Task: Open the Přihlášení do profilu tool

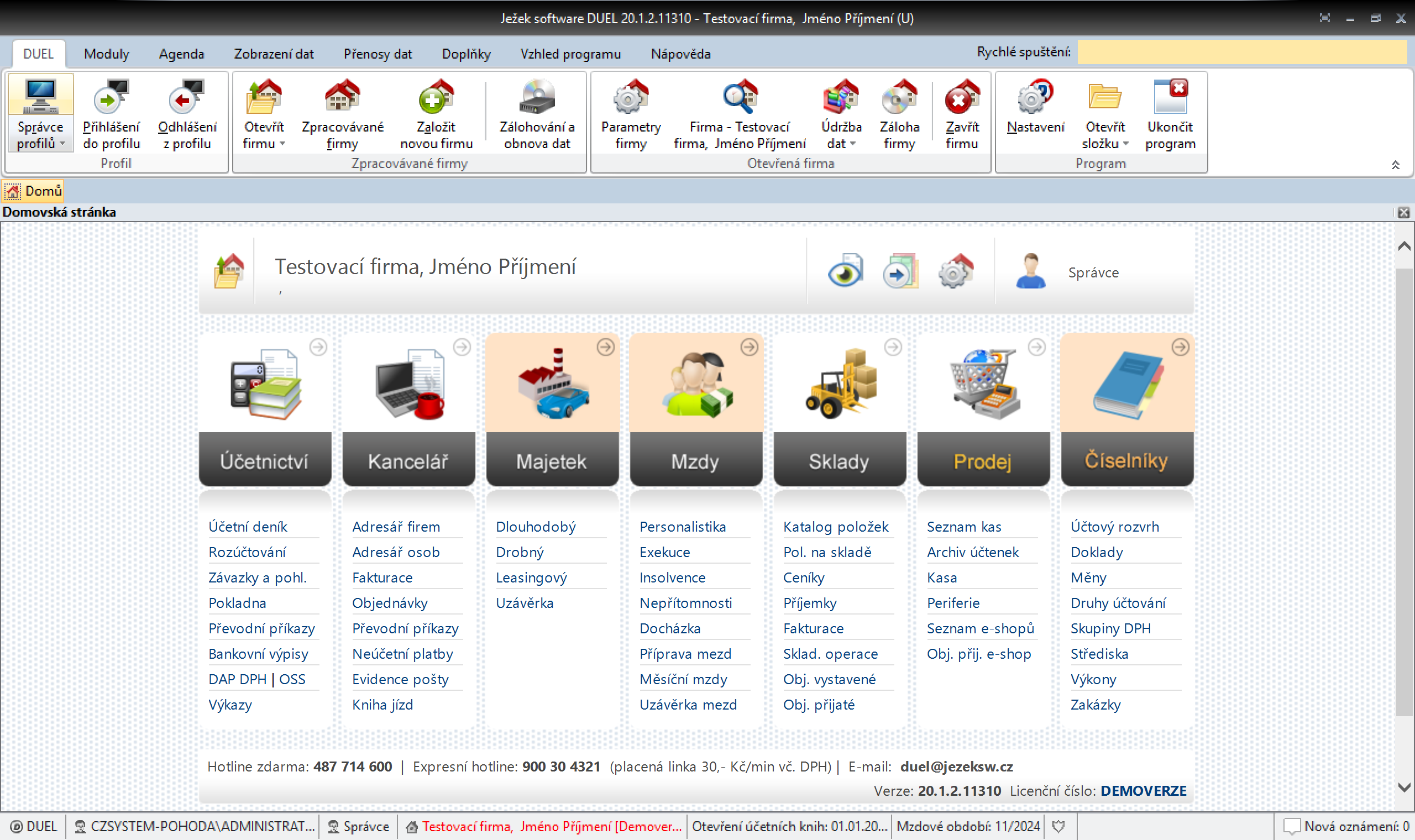Action: (x=111, y=114)
